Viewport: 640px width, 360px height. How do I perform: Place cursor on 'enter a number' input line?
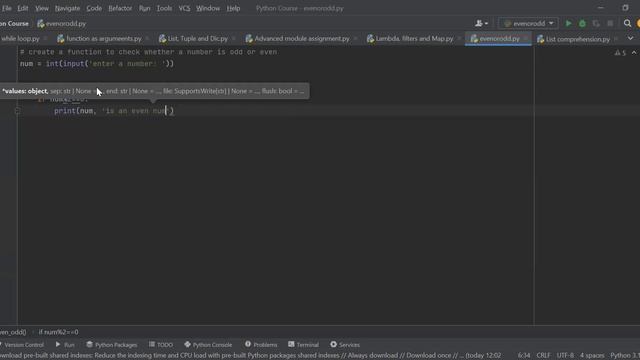pos(97,64)
